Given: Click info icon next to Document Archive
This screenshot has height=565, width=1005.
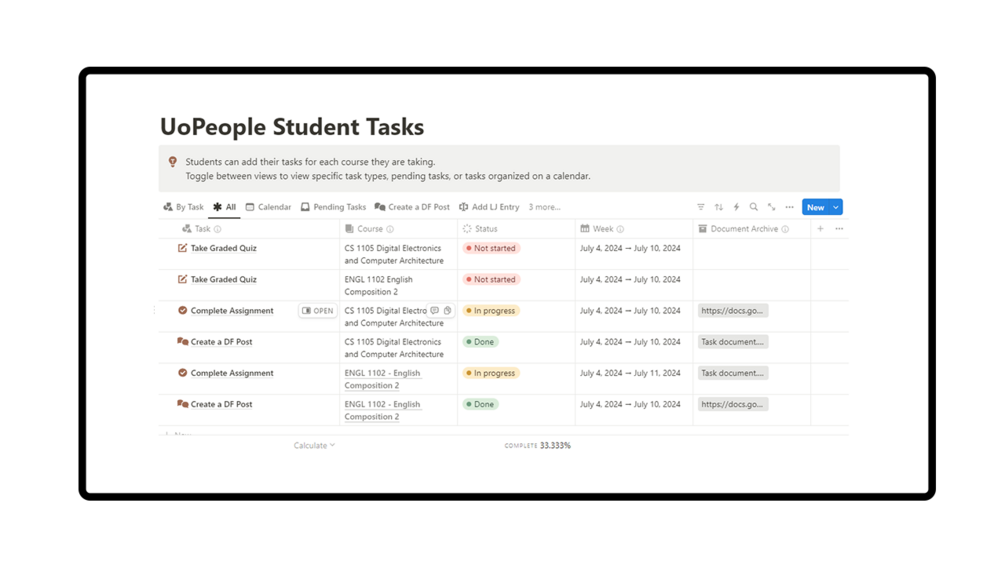Looking at the screenshot, I should (785, 229).
